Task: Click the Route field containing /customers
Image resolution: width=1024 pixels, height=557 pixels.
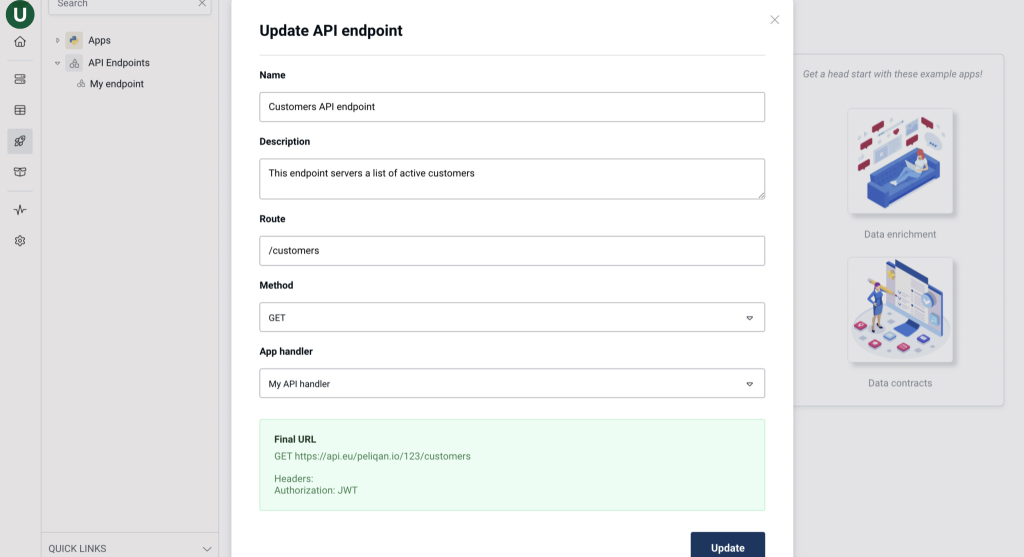Action: point(512,251)
